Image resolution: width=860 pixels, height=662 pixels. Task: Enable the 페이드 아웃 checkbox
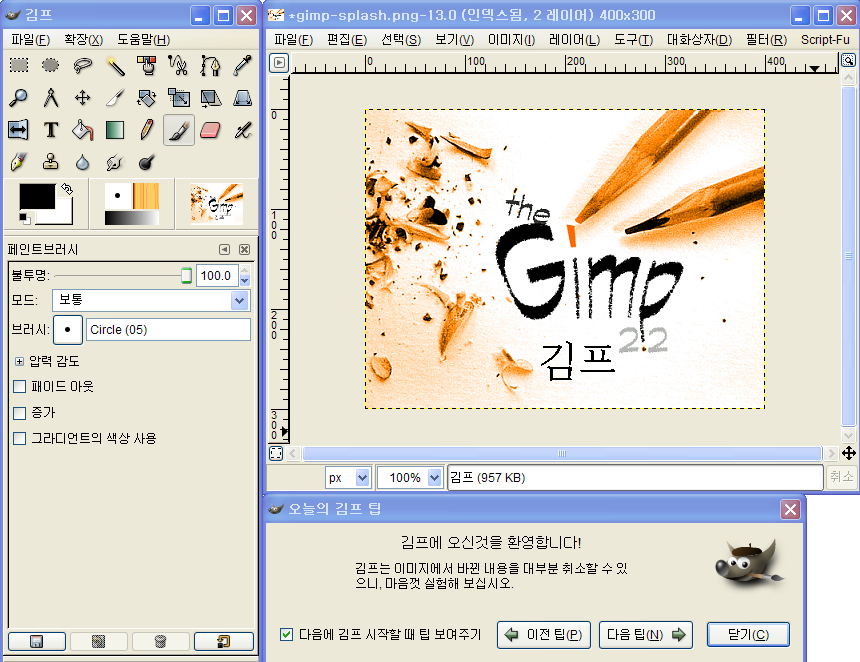(20, 387)
